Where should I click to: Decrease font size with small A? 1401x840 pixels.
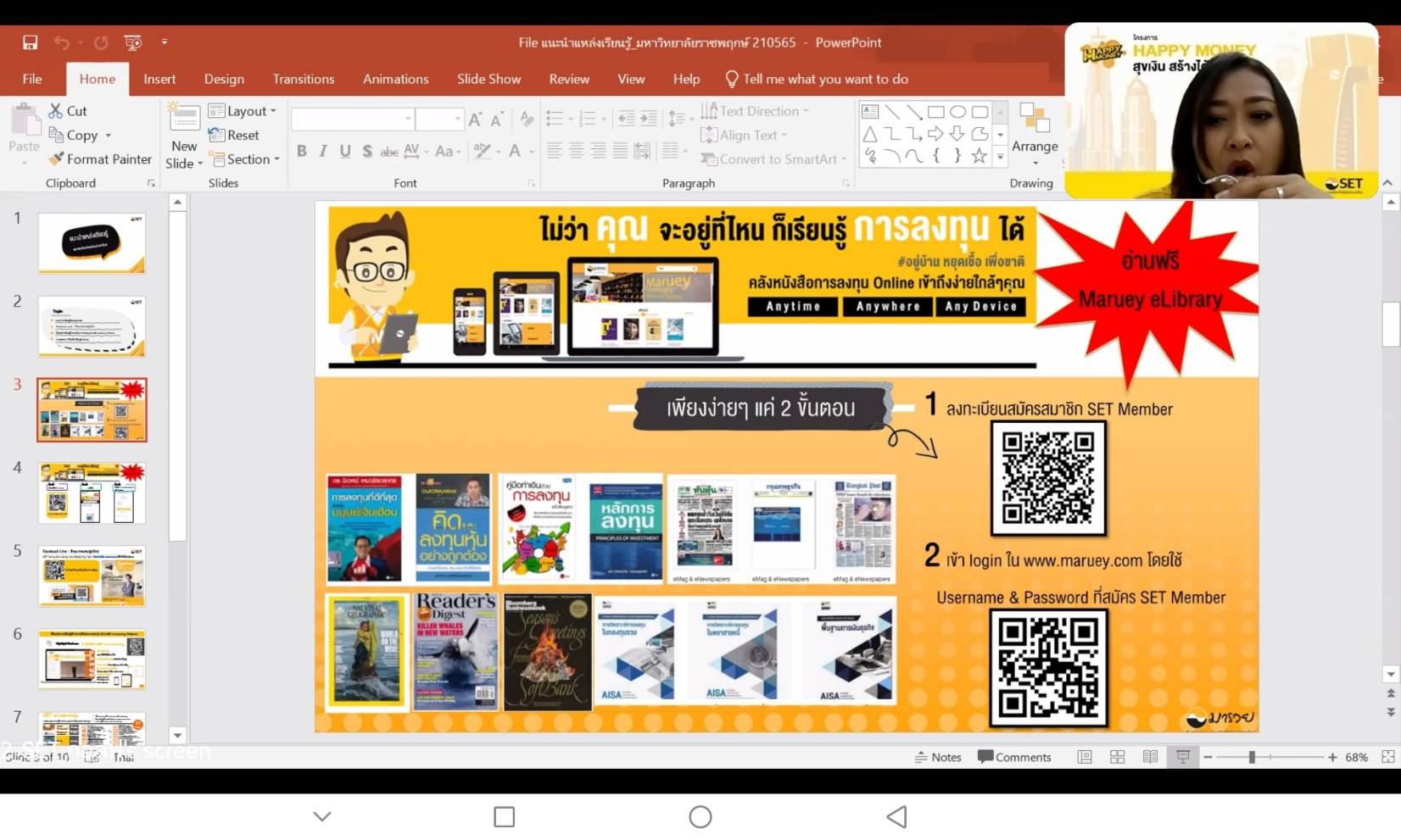click(496, 120)
